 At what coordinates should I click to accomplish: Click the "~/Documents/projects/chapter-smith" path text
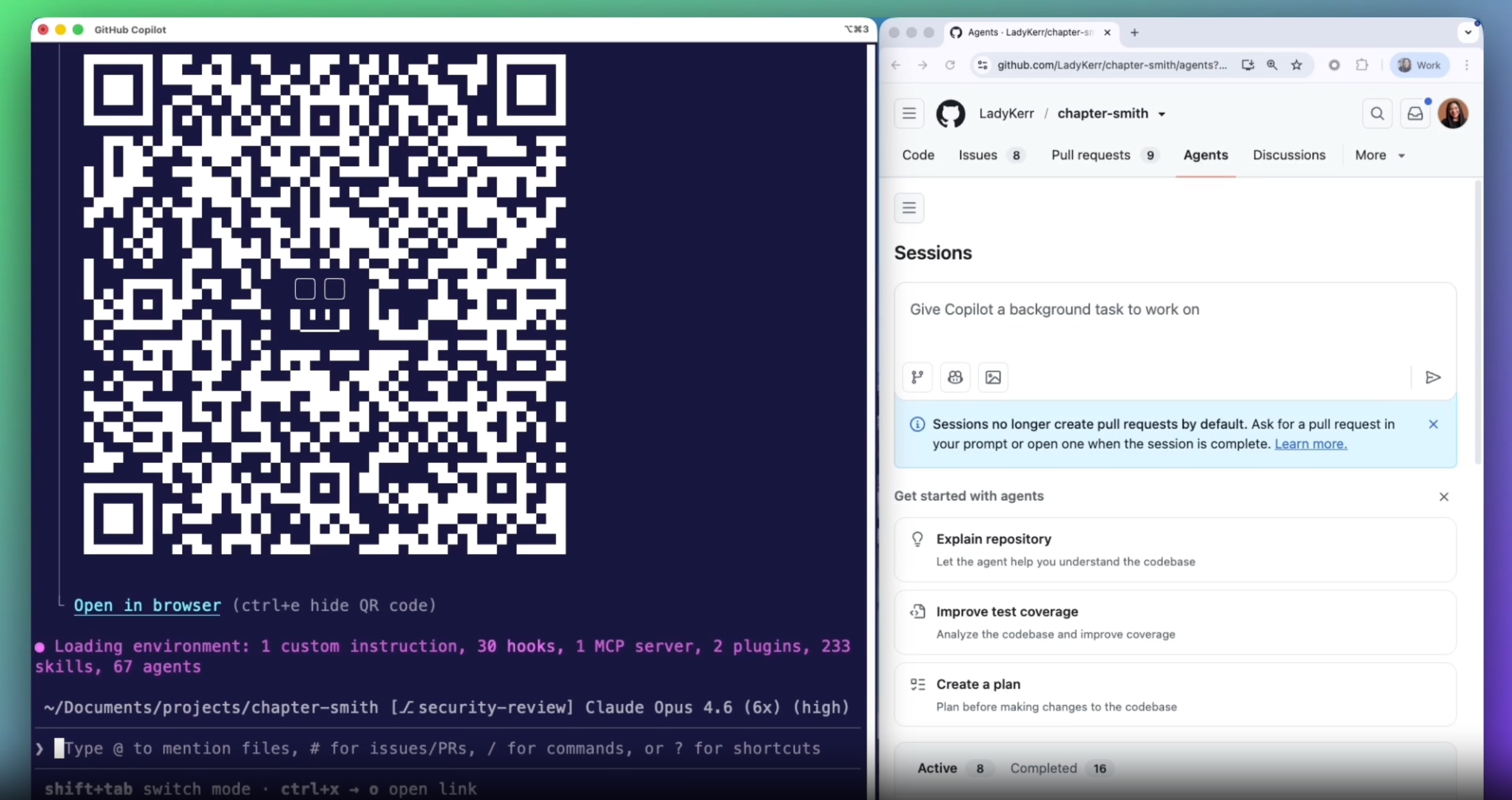pos(211,708)
